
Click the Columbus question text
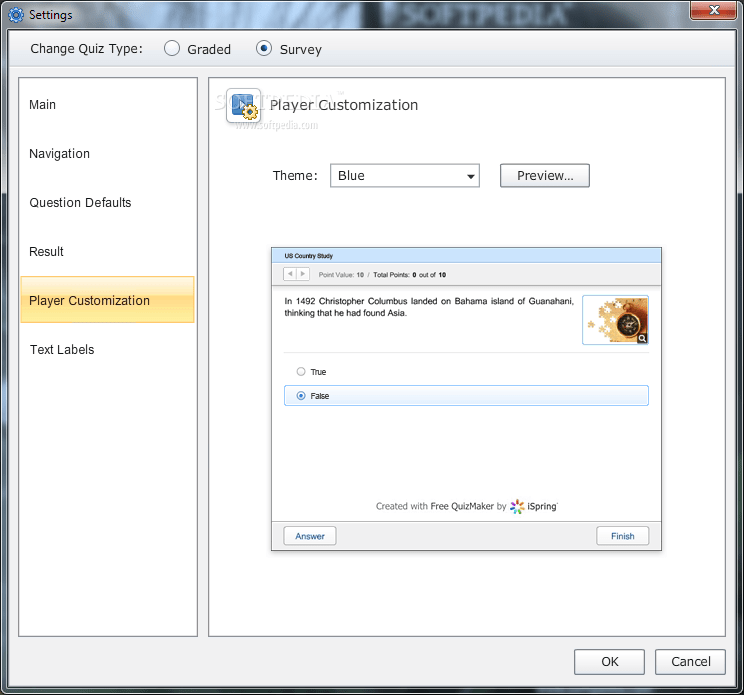[429, 307]
